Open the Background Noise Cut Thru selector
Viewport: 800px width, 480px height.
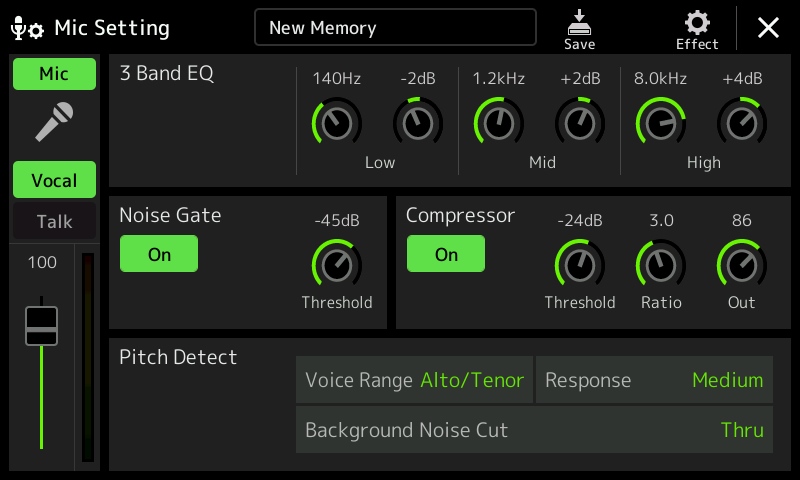click(x=534, y=430)
